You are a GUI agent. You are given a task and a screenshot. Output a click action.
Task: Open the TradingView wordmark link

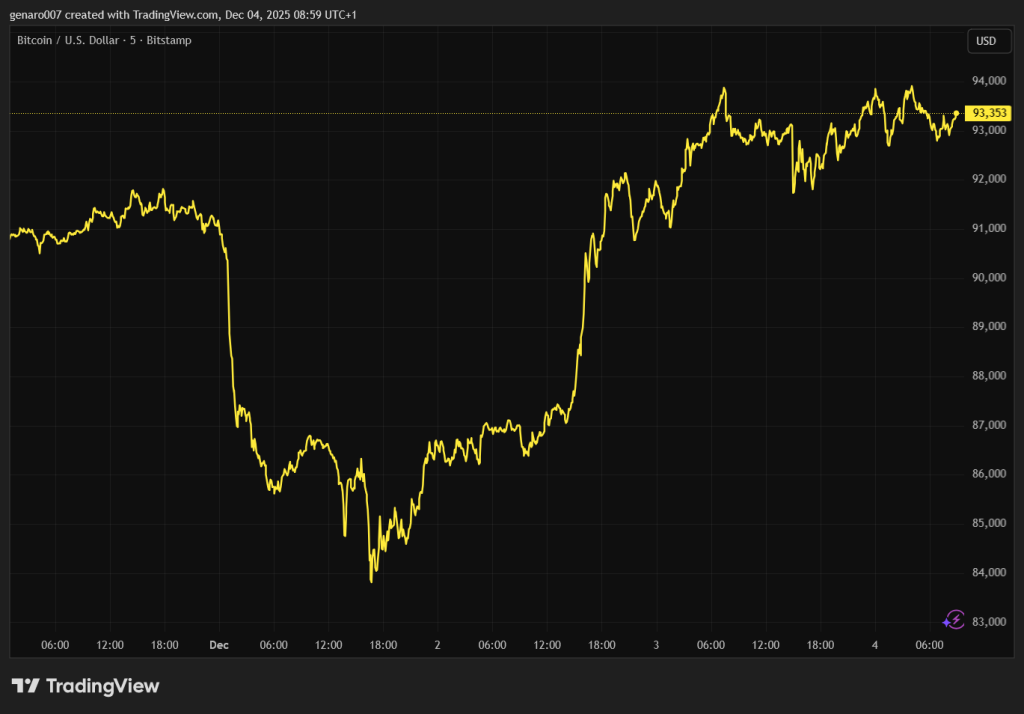(103, 686)
